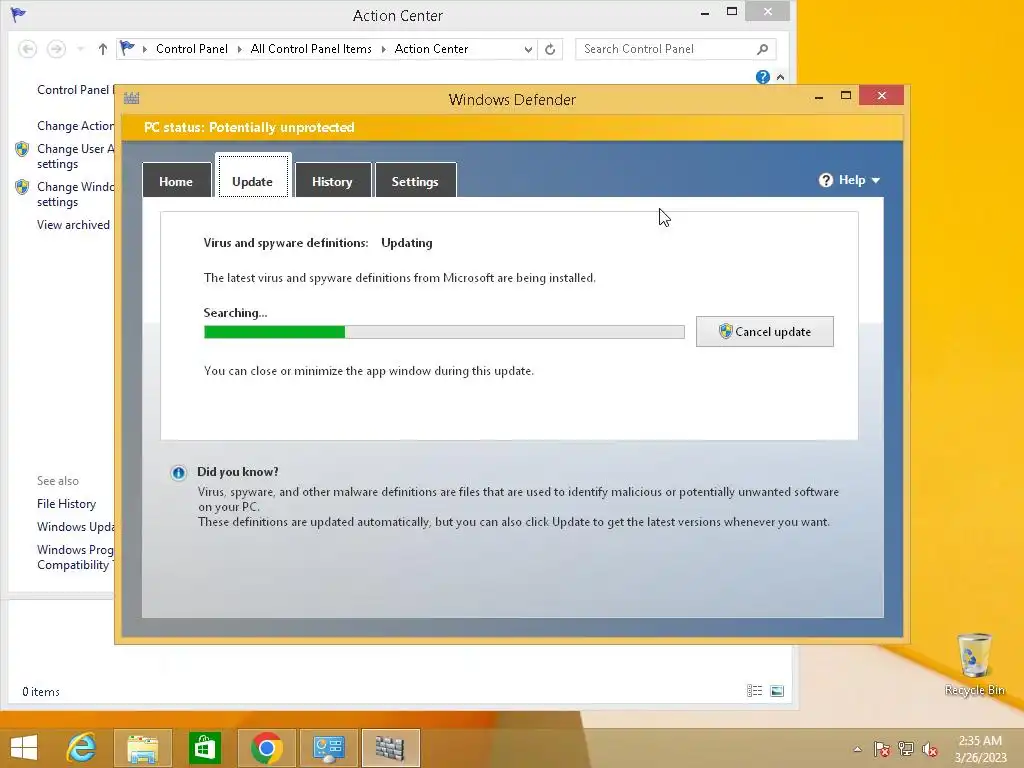Click the 0 items status text
Viewport: 1024px width, 768px height.
[40, 692]
